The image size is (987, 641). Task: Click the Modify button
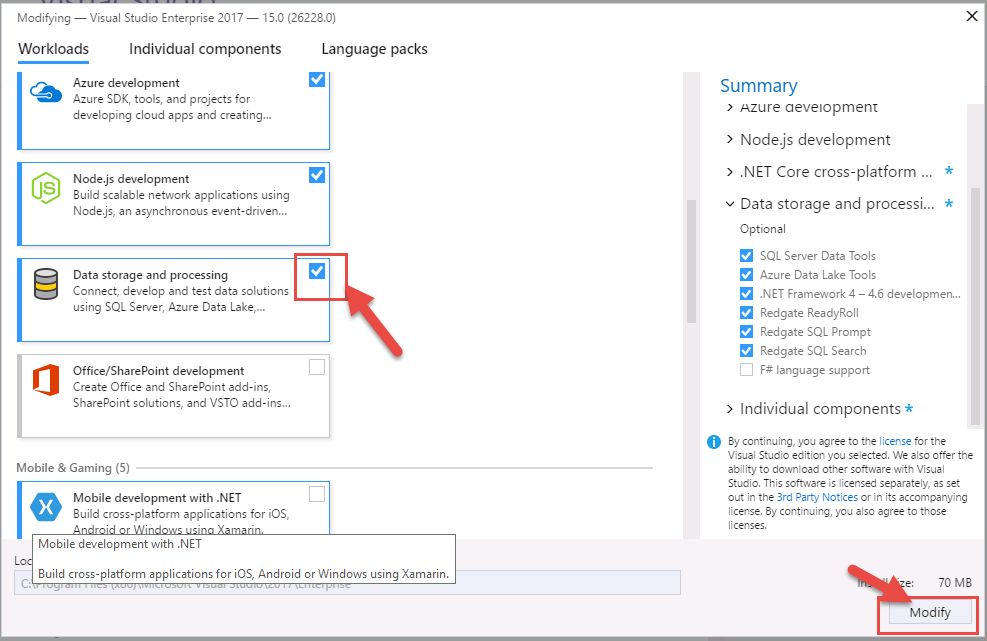click(x=930, y=613)
